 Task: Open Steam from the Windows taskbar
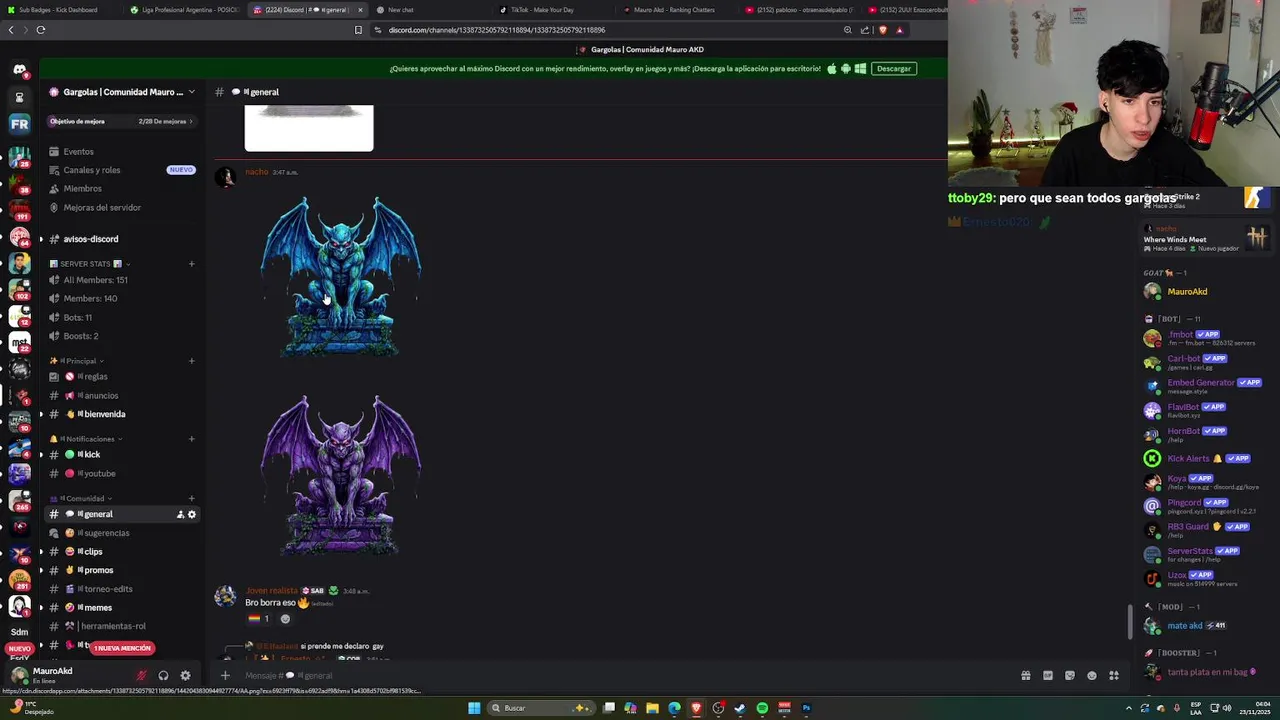740,708
